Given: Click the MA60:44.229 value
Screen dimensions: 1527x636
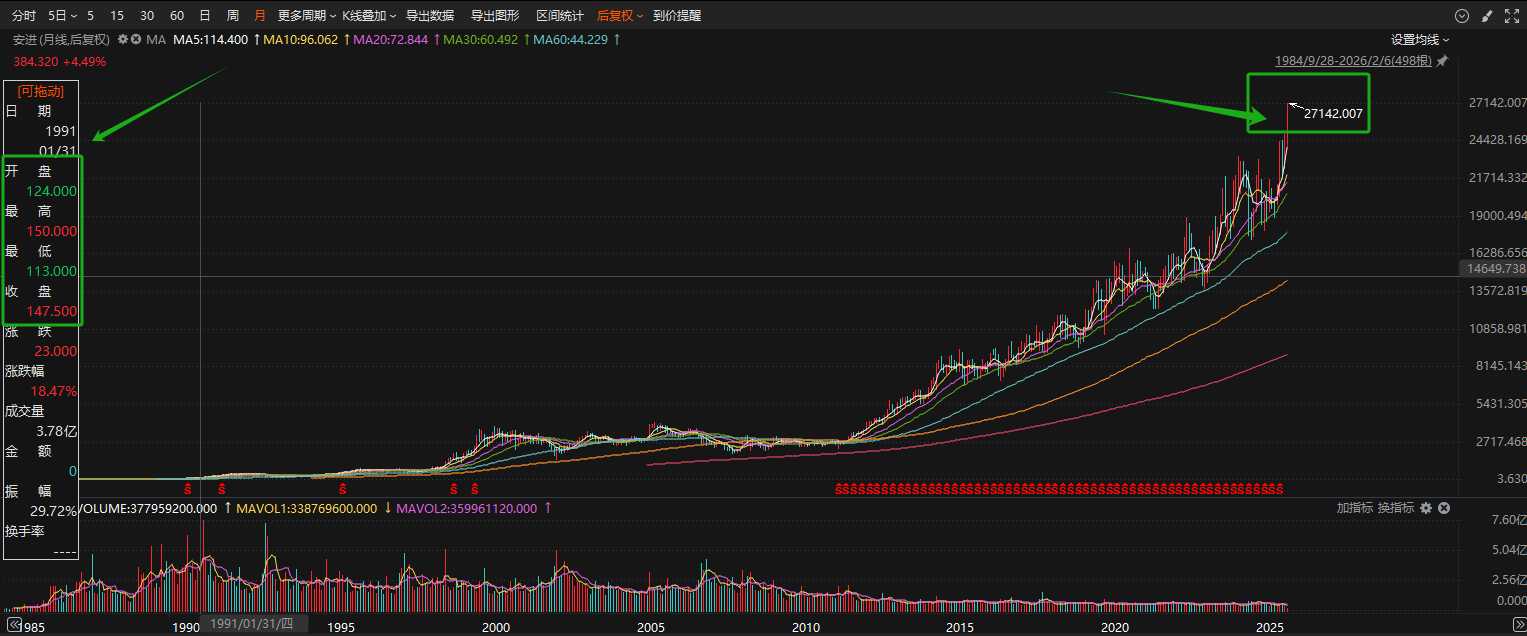Looking at the screenshot, I should [570, 39].
